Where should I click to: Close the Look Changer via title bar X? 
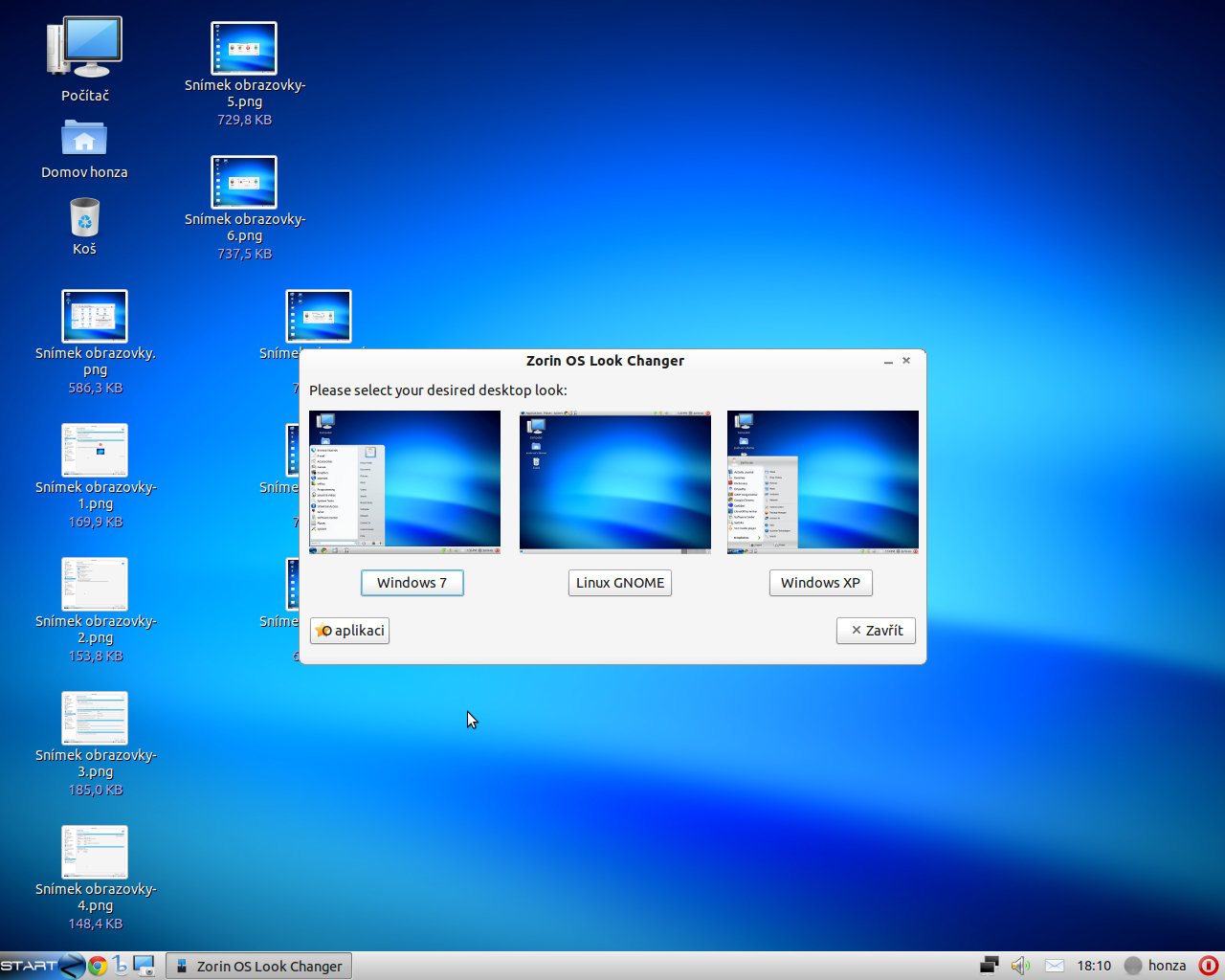coord(906,361)
